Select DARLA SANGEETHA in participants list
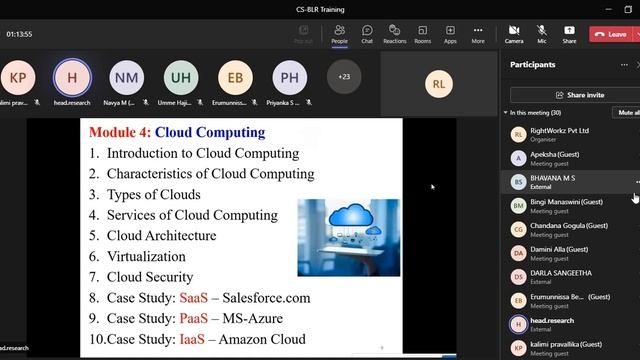This screenshot has height=360, width=640. coord(571,277)
